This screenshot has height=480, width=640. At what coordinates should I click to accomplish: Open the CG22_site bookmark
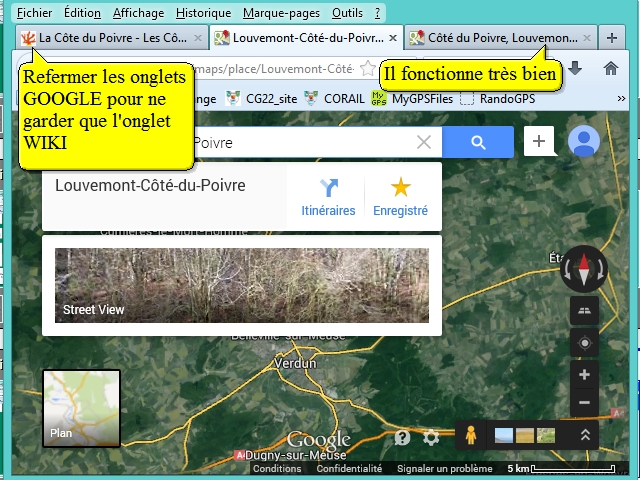[261, 99]
